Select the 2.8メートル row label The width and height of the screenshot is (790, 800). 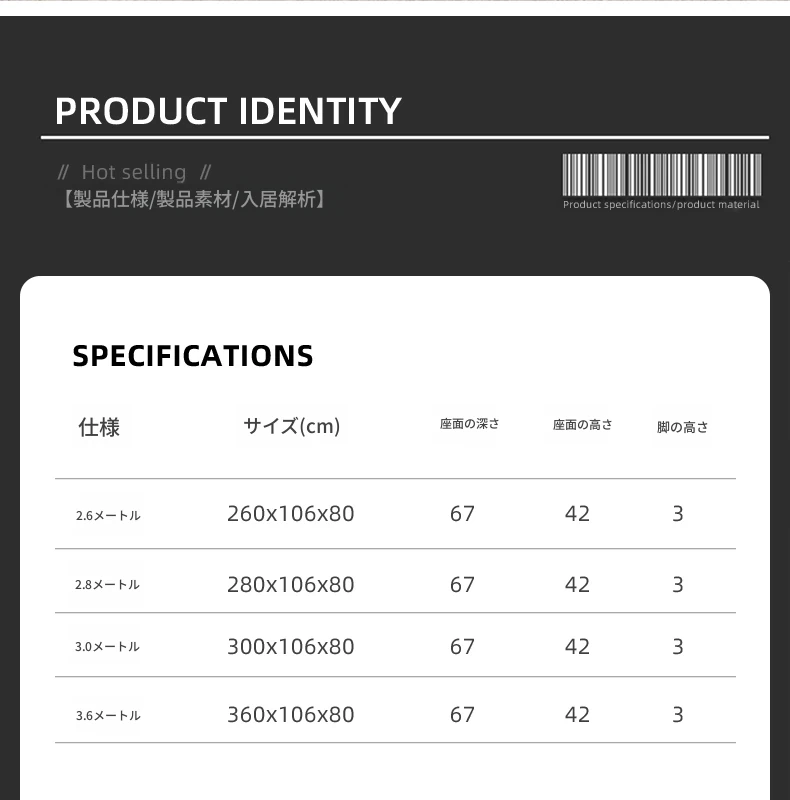pos(108,585)
